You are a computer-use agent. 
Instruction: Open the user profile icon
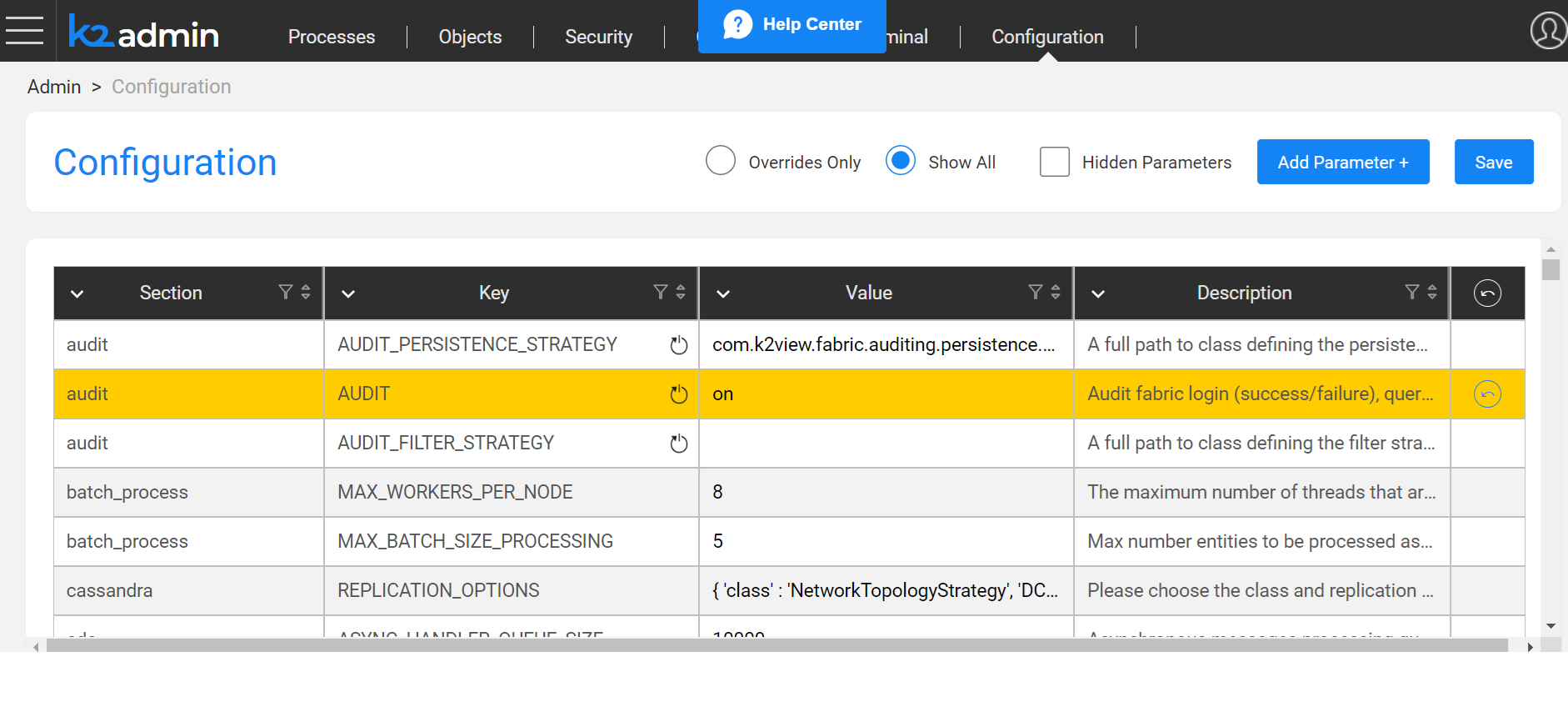(1549, 31)
